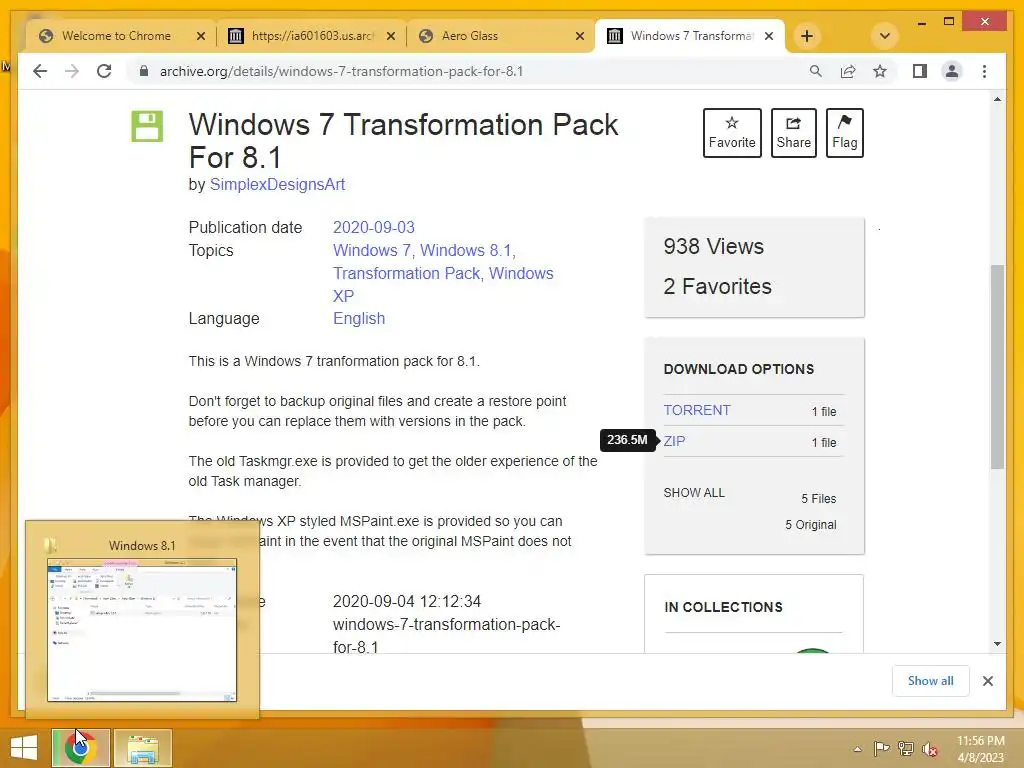
Task: Go back using browser back arrow
Action: coord(40,71)
